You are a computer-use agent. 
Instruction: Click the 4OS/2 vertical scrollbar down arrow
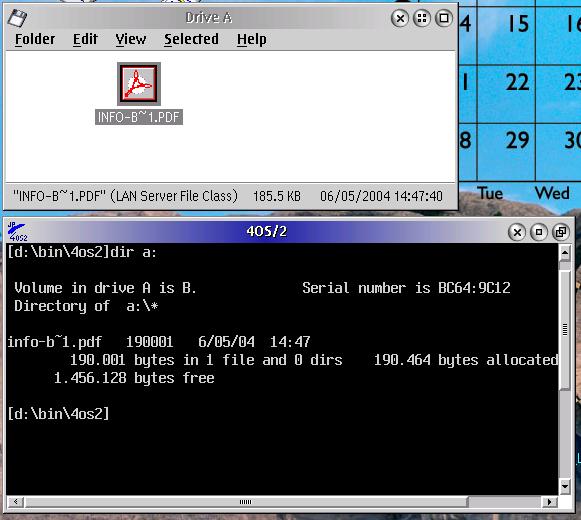(x=565, y=486)
